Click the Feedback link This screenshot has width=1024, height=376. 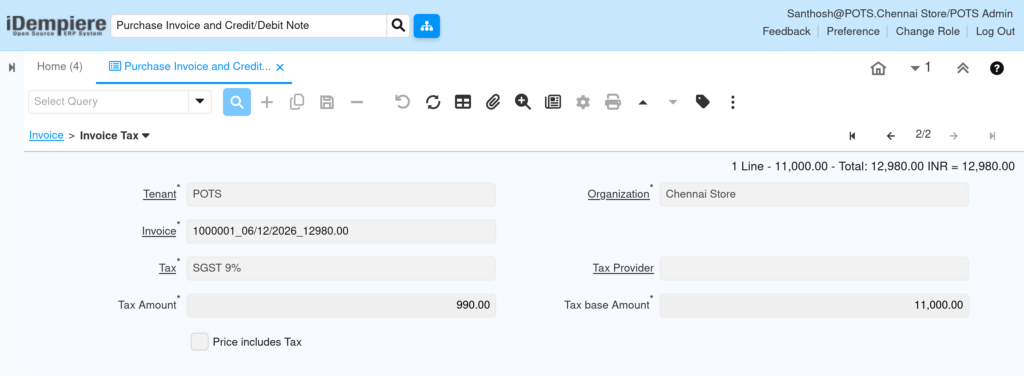tap(786, 31)
